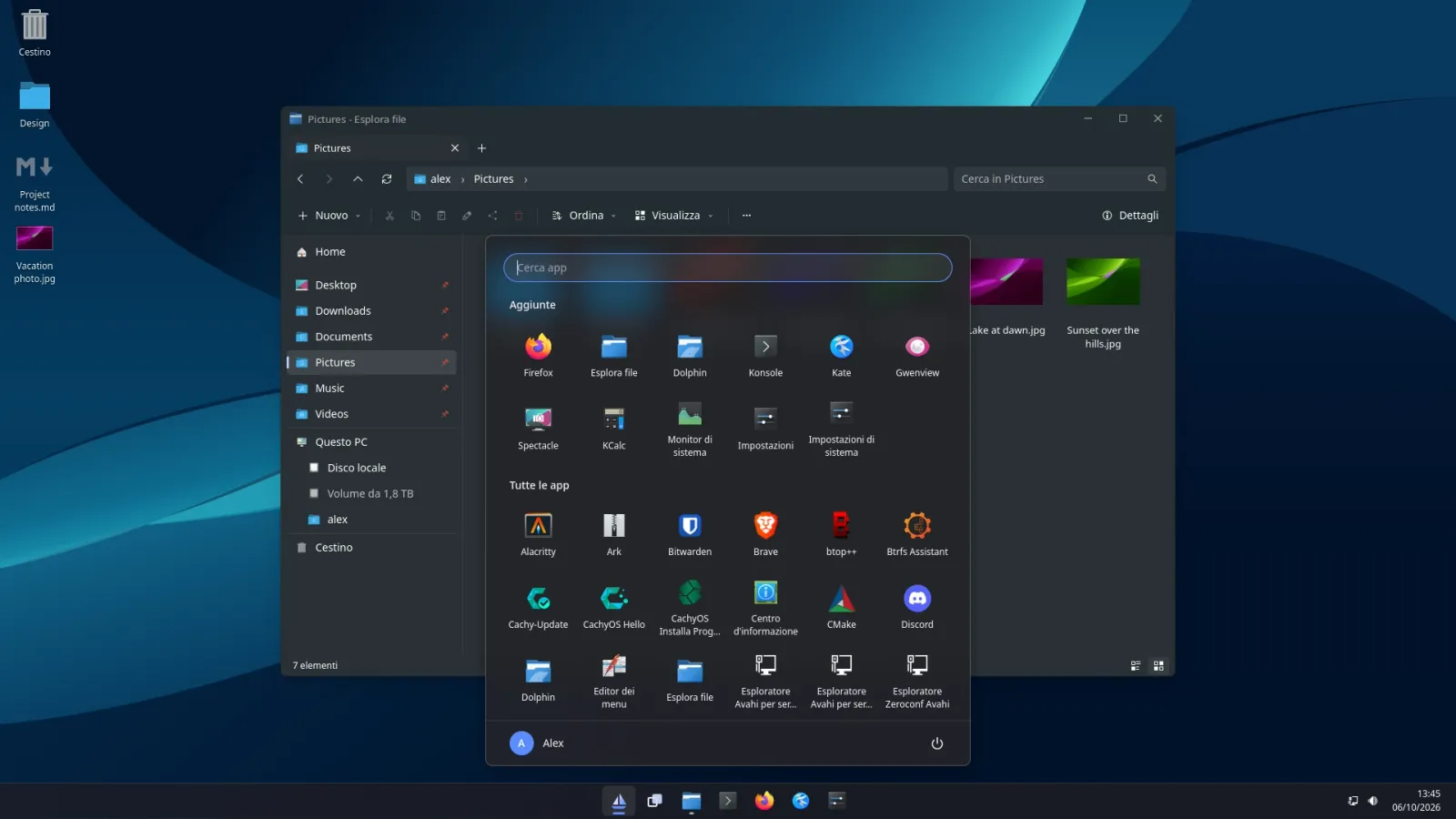The image size is (1456, 819).
Task: Open Discord from all apps
Action: click(x=917, y=607)
